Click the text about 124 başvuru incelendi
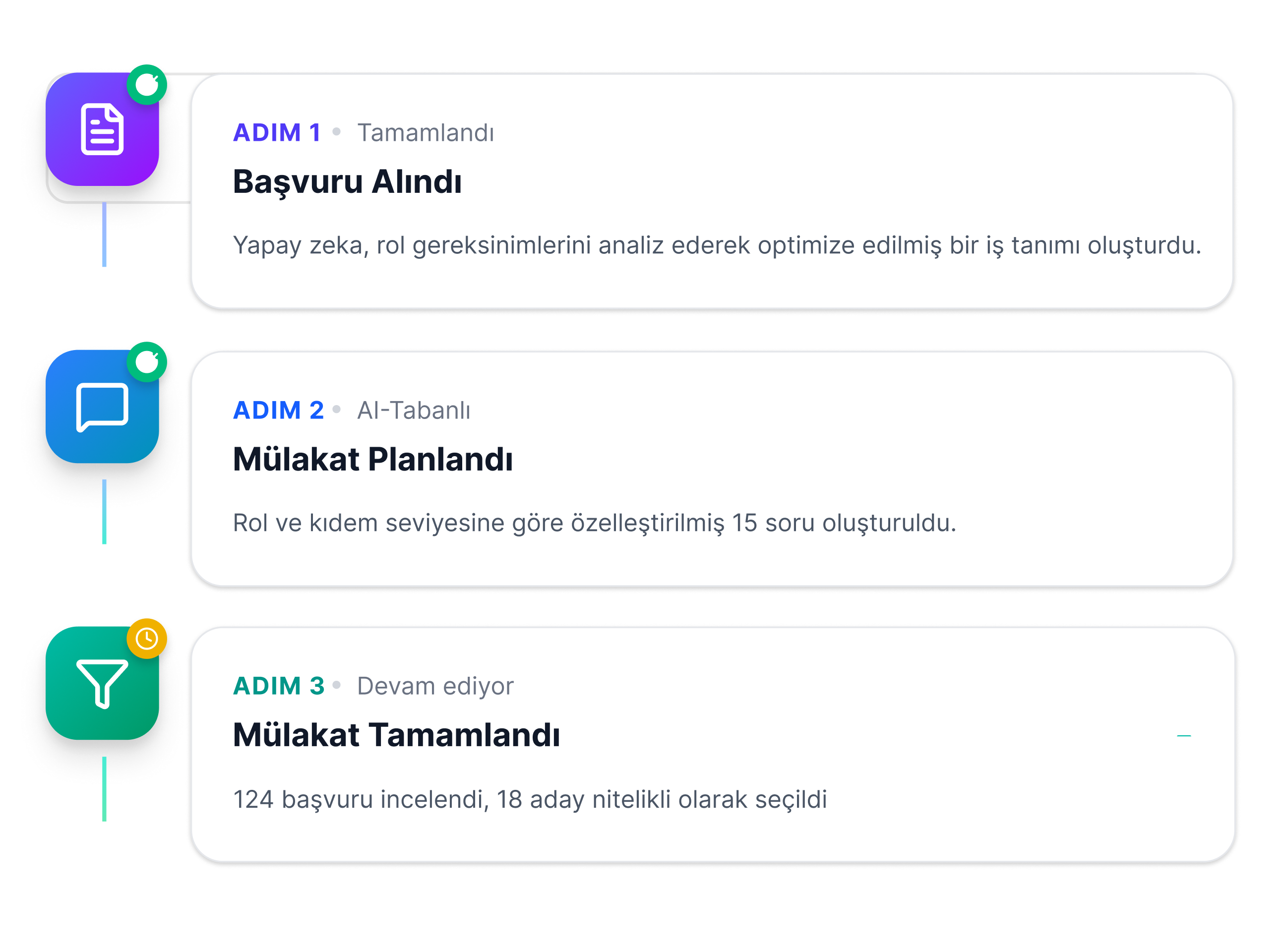The width and height of the screenshot is (1284, 952). pyautogui.click(x=530, y=800)
